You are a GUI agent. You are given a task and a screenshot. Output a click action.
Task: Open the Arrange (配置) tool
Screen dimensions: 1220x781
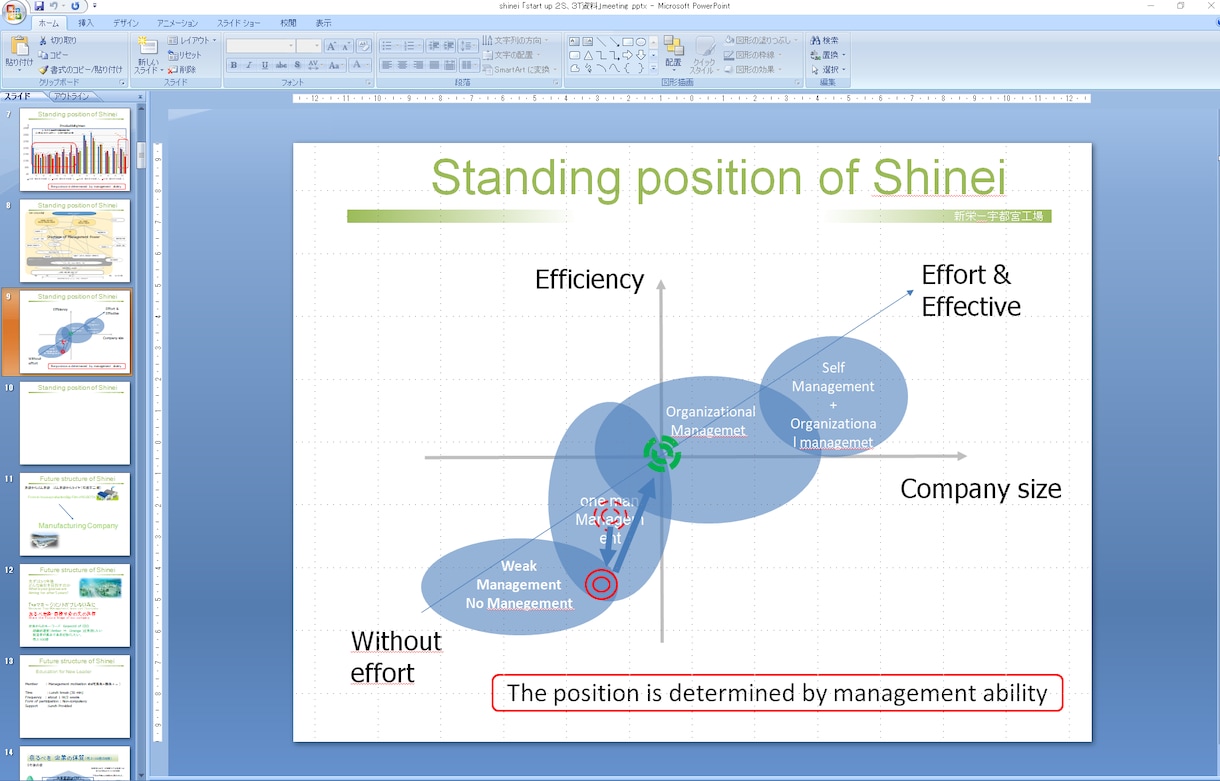673,55
